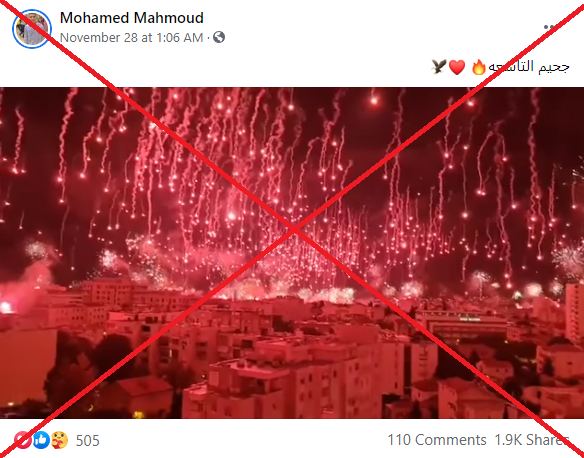Open Mohamed Mahmoud's profile picture
Screen dimensions: 584x458
point(32,29)
